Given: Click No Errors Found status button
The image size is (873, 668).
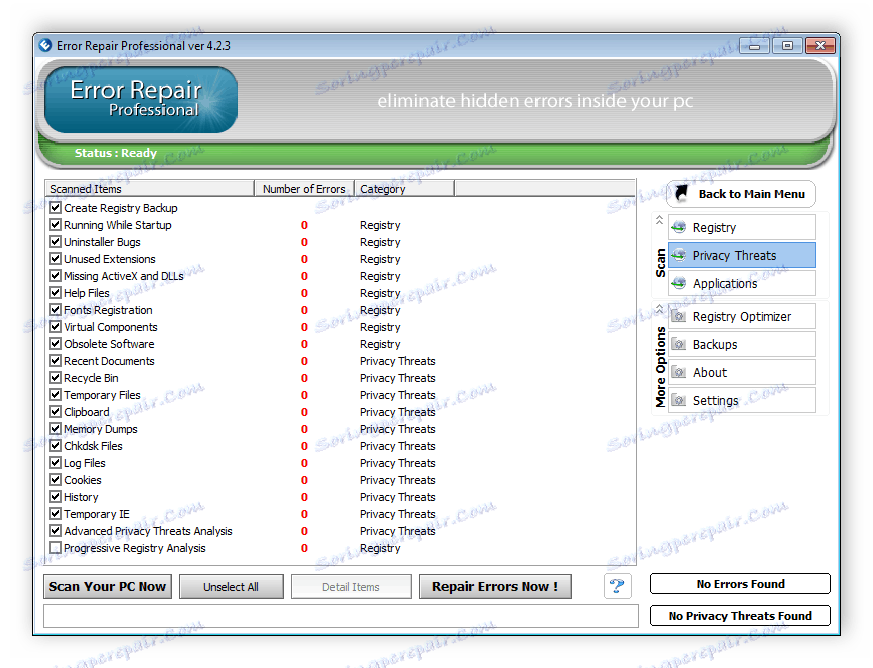Looking at the screenshot, I should tap(740, 584).
